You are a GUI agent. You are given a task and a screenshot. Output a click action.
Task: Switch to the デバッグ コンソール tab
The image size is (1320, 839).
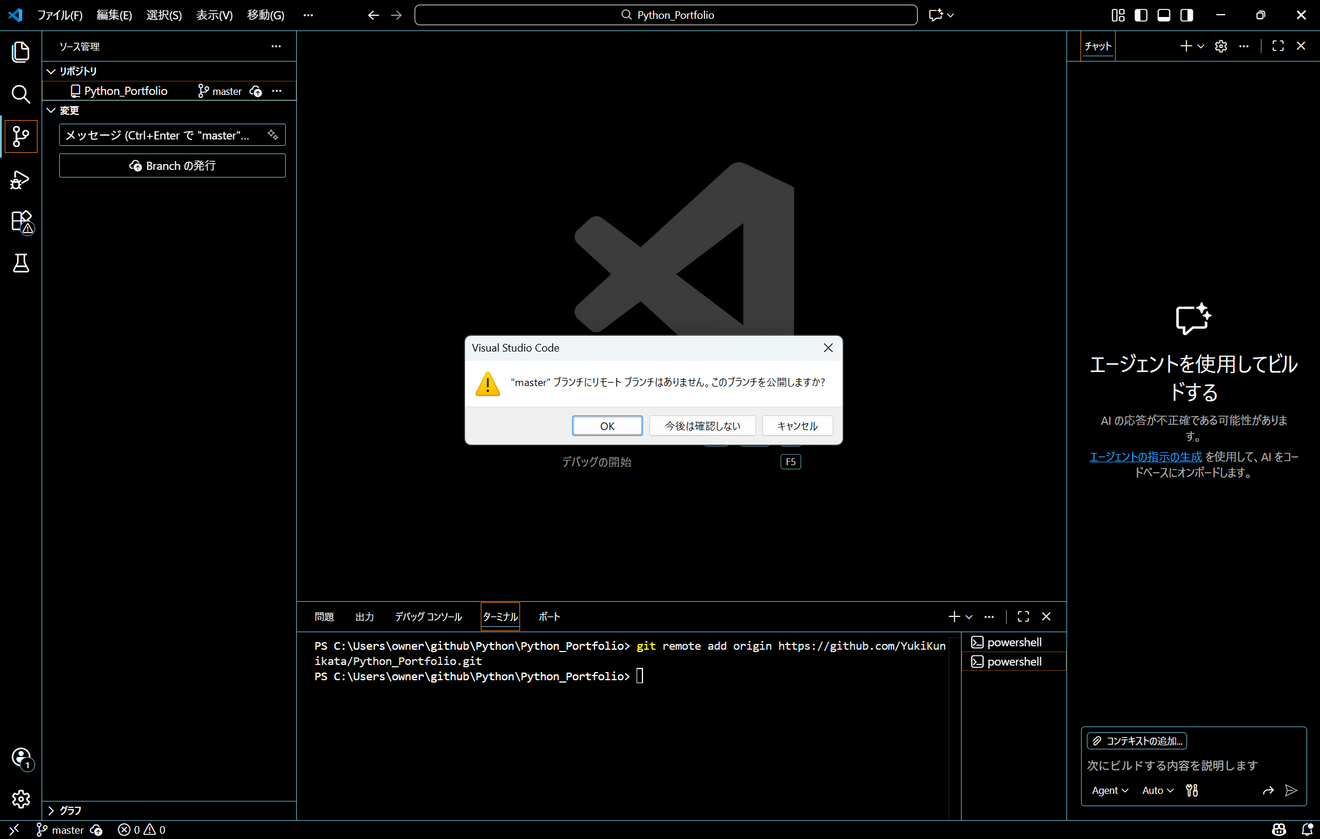[x=428, y=617]
